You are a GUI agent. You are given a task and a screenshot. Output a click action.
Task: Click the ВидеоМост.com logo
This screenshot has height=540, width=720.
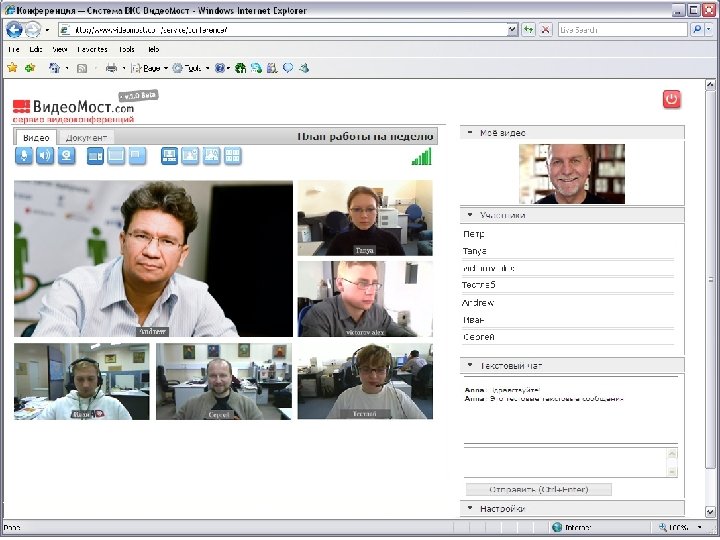click(x=73, y=108)
